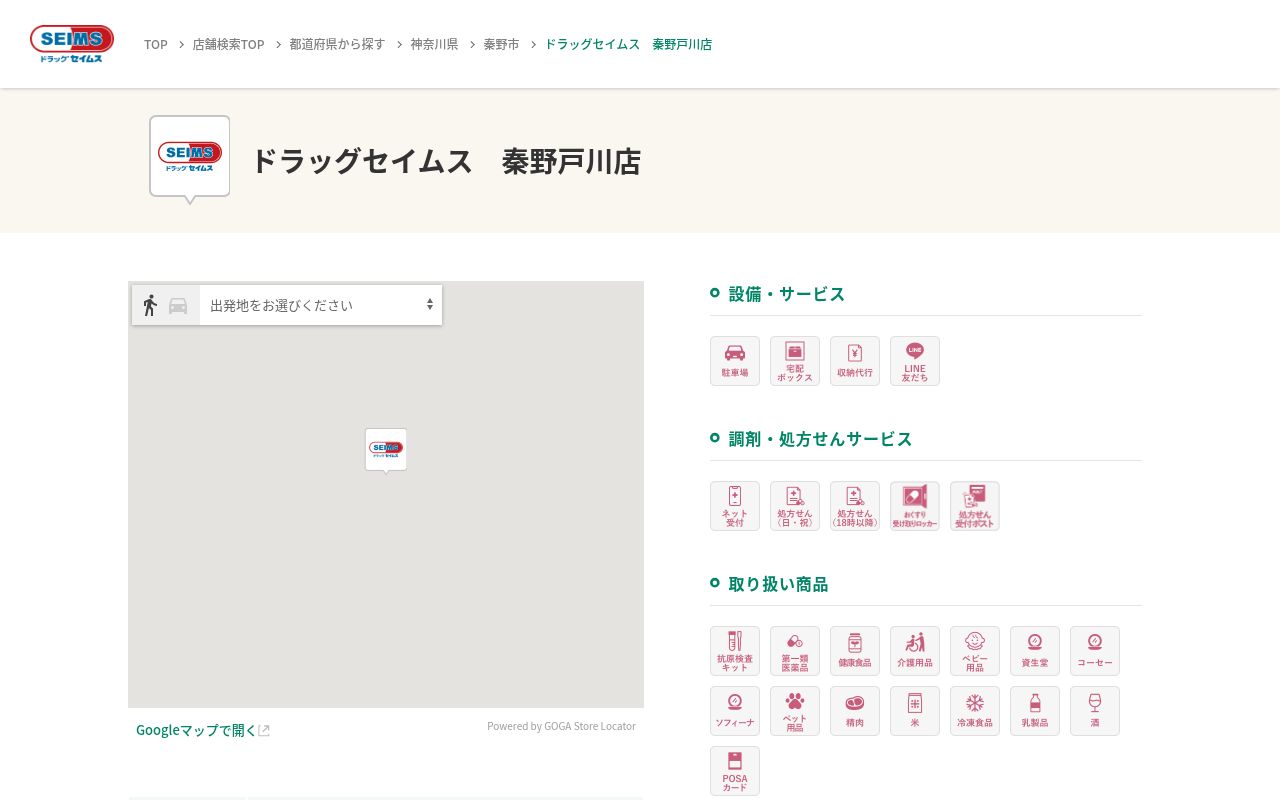
Task: Click the 処方せん(18時以降) icon
Action: point(855,506)
